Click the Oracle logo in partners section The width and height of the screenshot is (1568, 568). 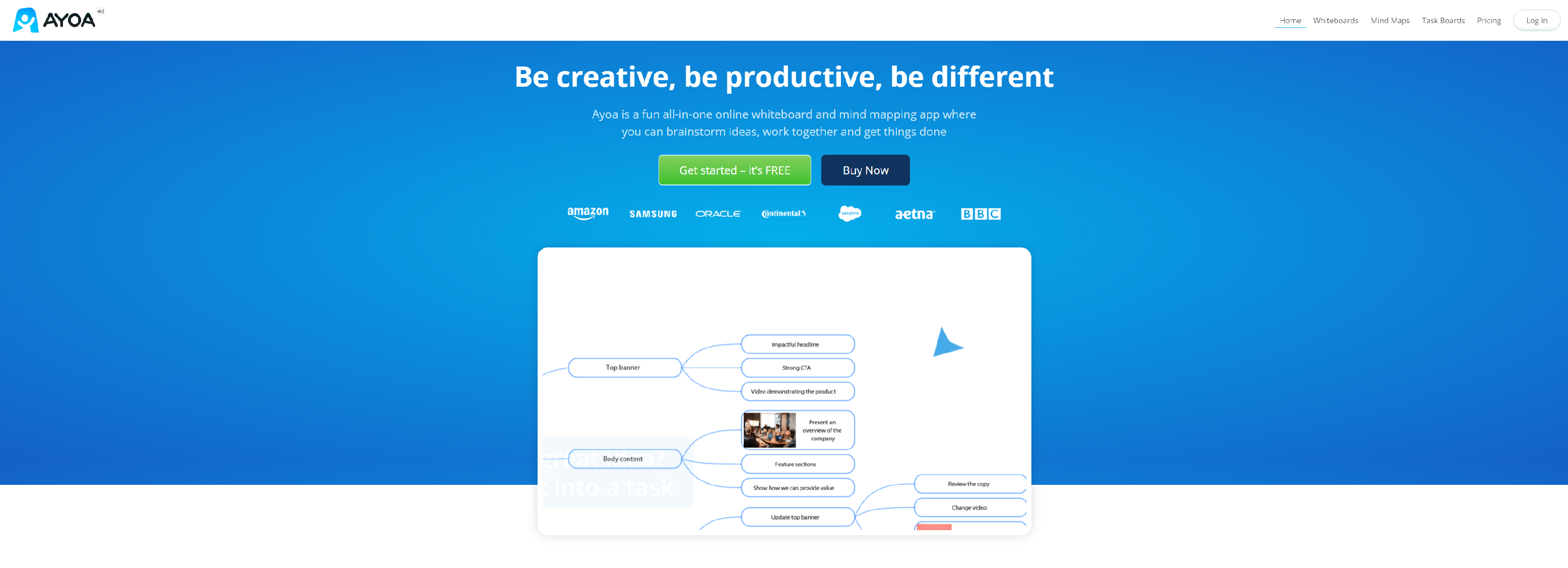click(716, 213)
